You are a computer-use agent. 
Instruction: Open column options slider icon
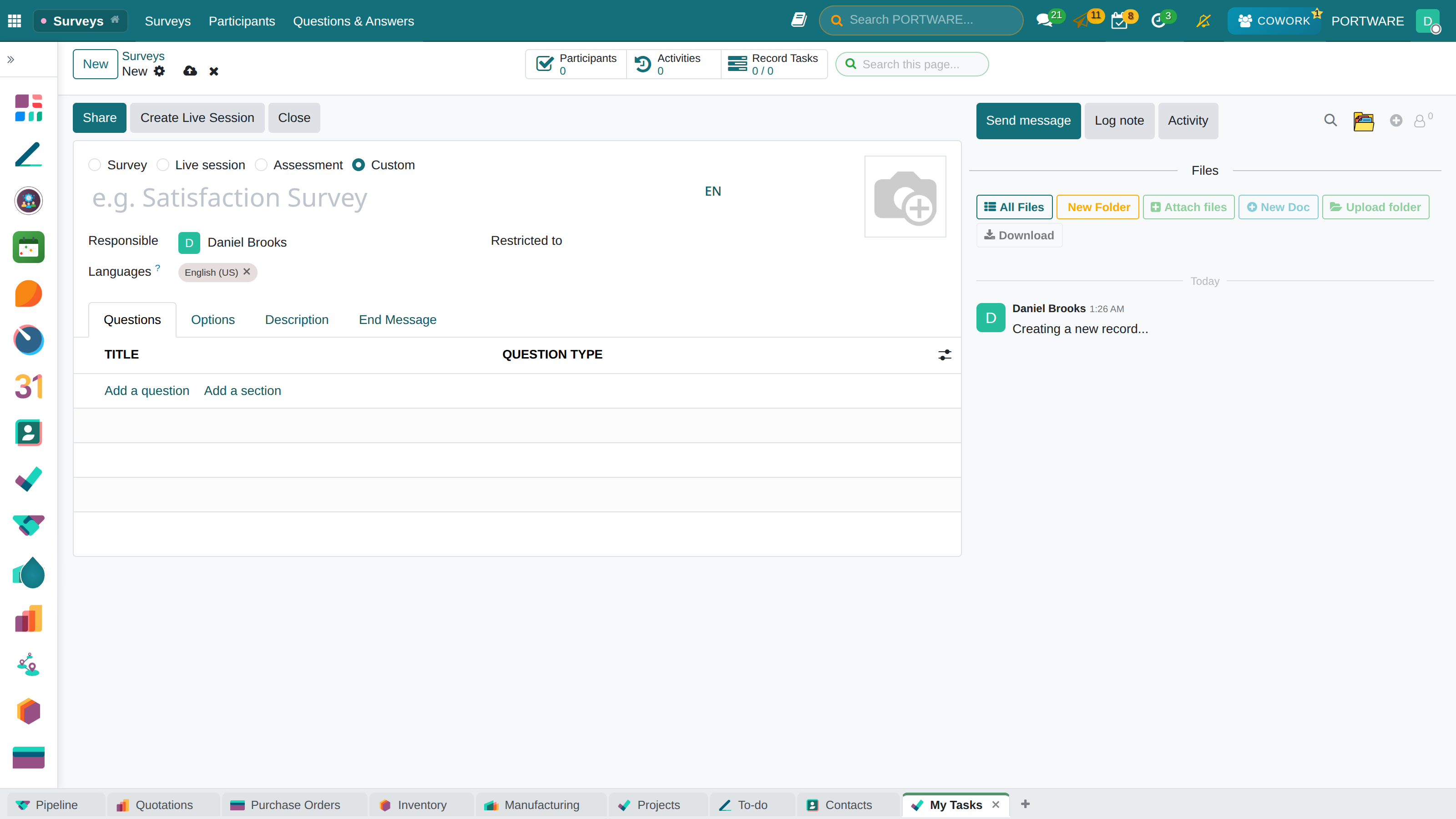[x=945, y=354]
